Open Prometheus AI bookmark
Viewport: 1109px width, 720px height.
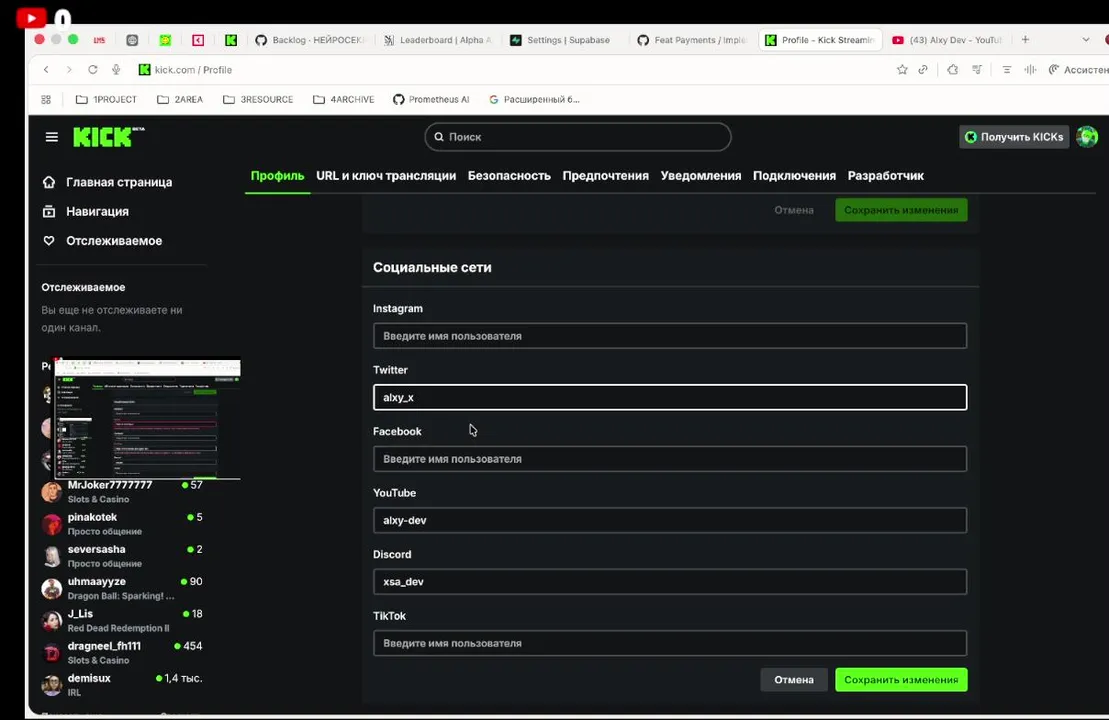[x=431, y=99]
